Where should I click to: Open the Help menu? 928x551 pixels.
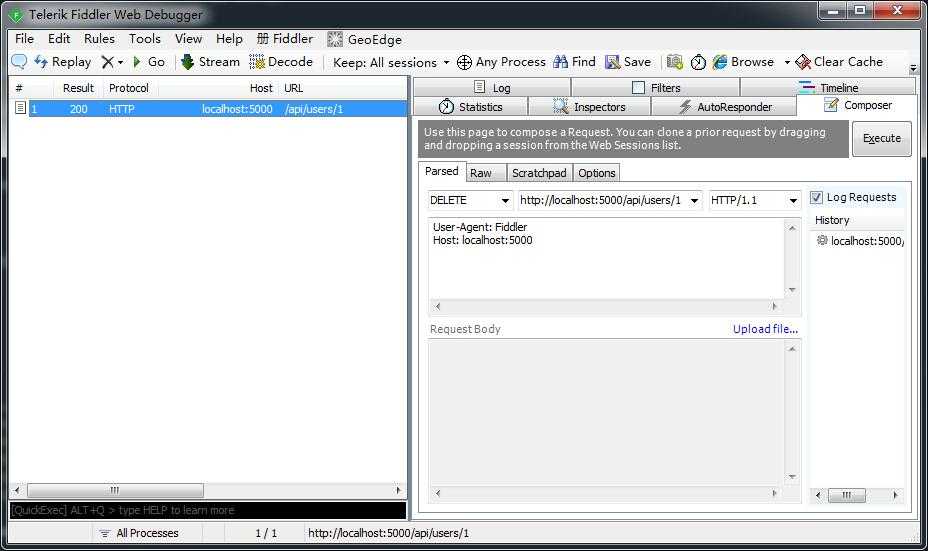click(229, 38)
